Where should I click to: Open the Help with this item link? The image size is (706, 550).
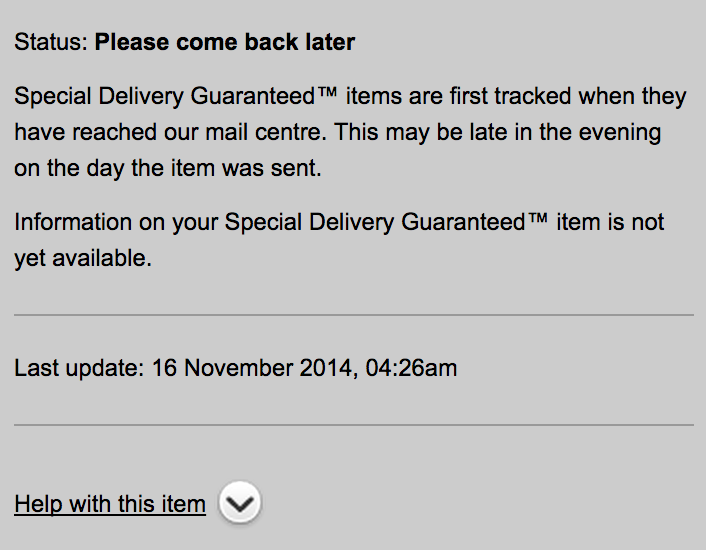[x=110, y=504]
